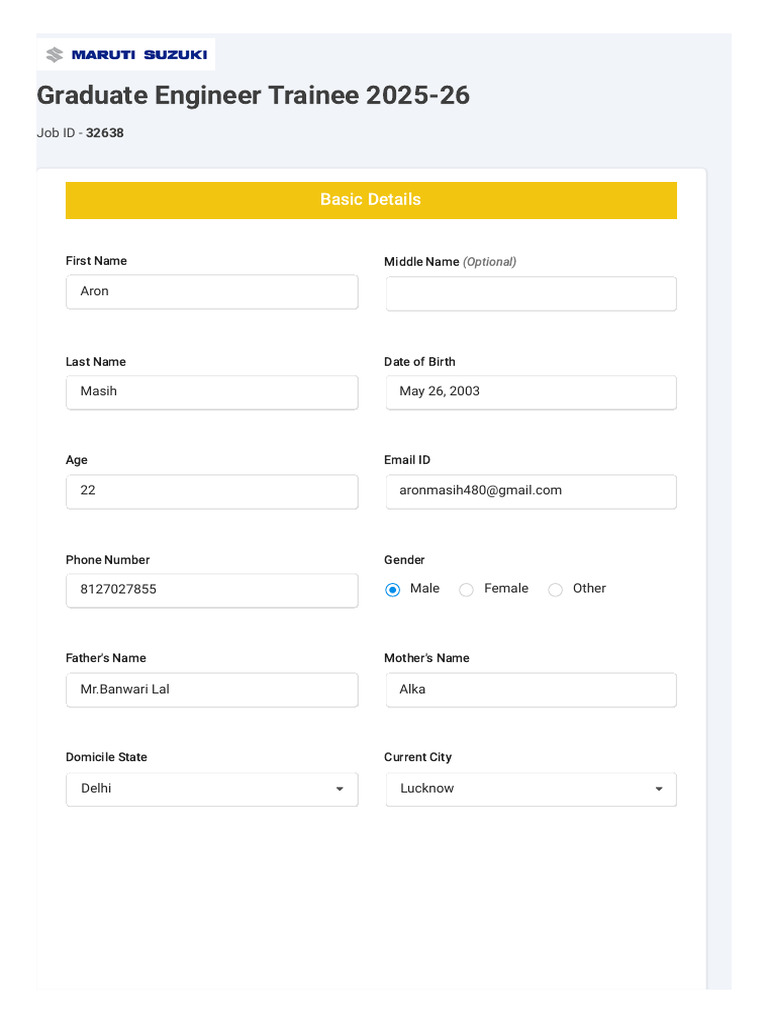
Task: Click the Last Name field containing Masih
Action: pos(212,392)
